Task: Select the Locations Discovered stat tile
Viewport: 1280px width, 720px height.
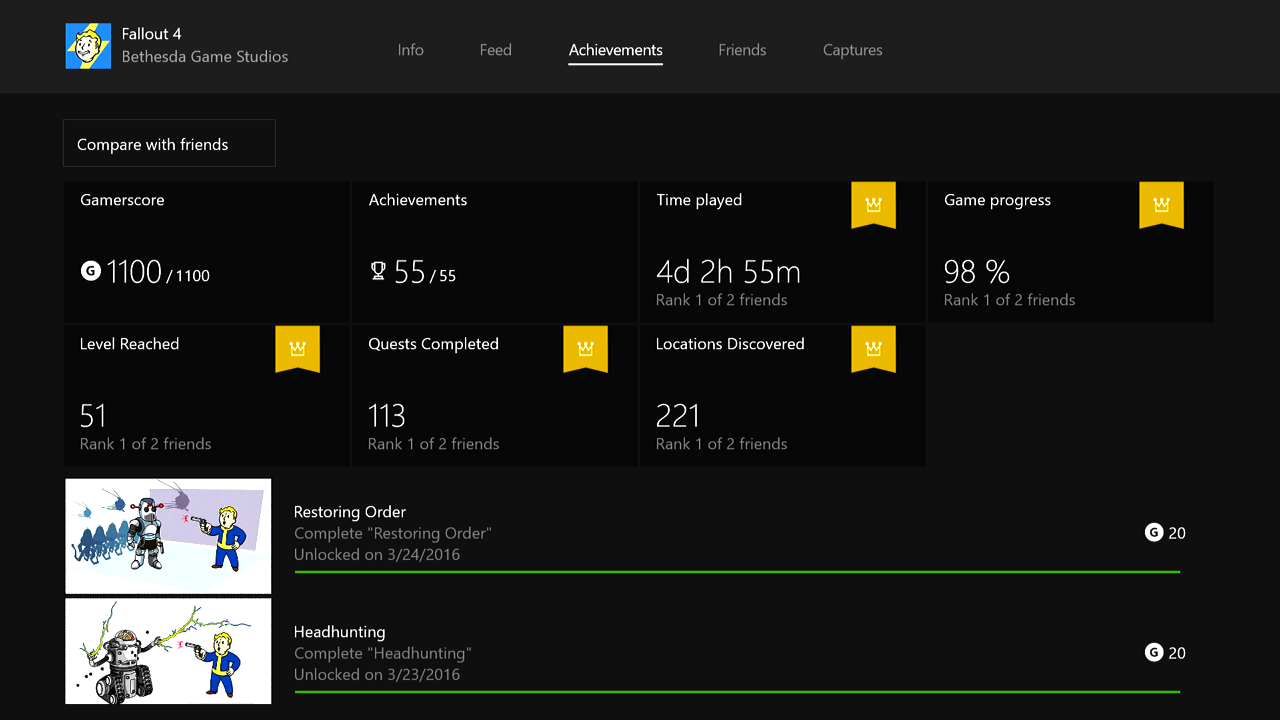Action: point(783,396)
